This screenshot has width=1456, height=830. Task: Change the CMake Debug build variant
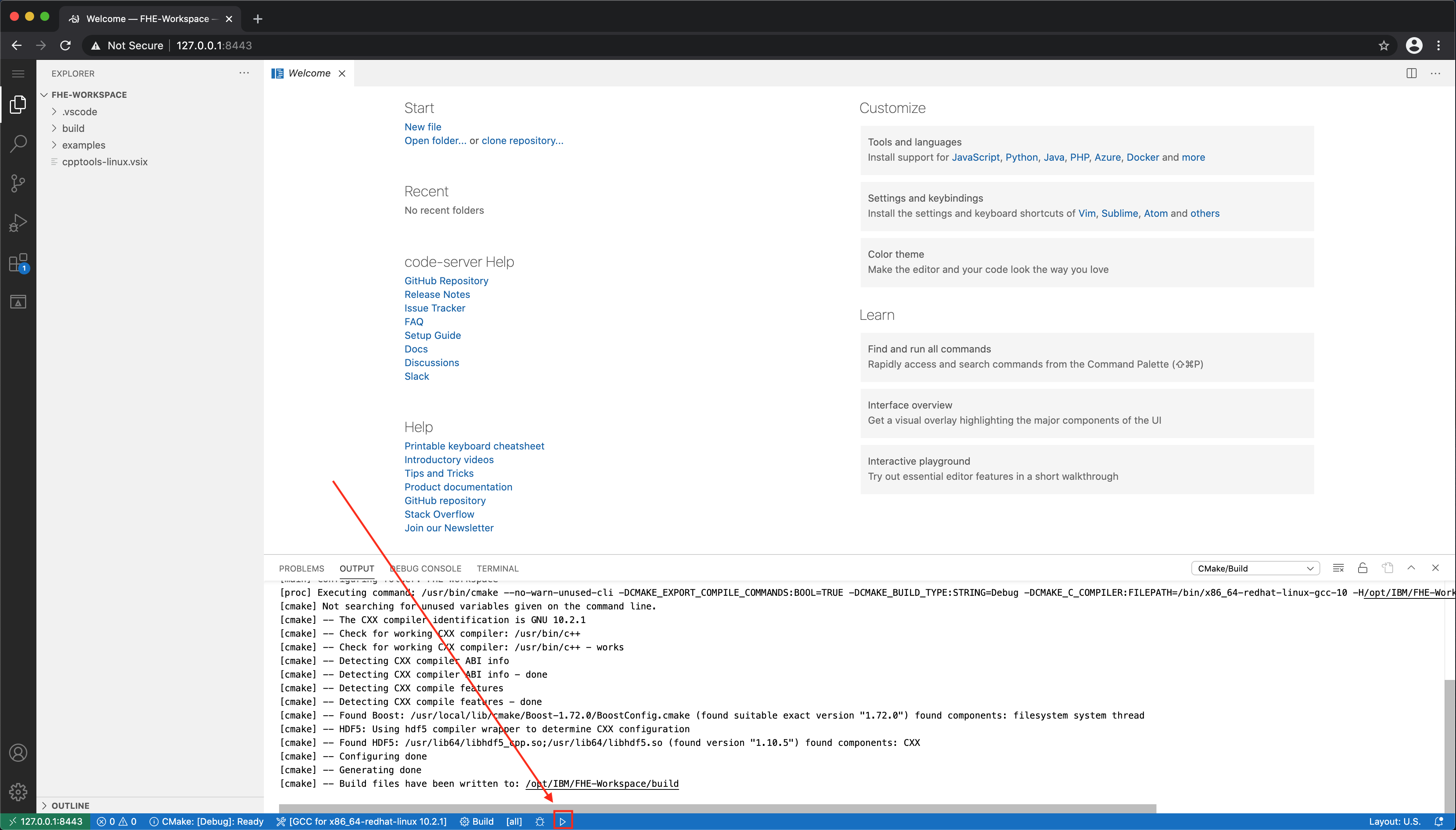[x=206, y=821]
